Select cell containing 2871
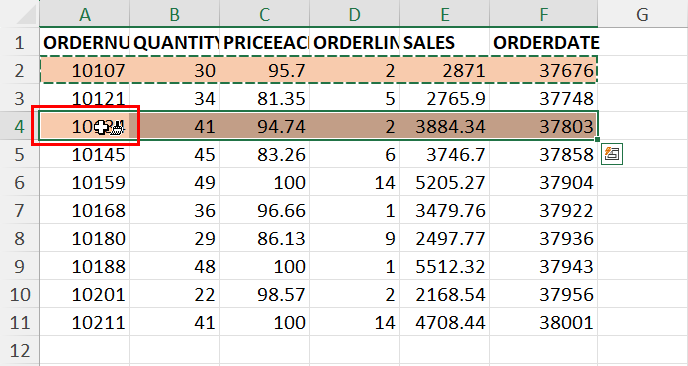The image size is (688, 366). pyautogui.click(x=444, y=70)
